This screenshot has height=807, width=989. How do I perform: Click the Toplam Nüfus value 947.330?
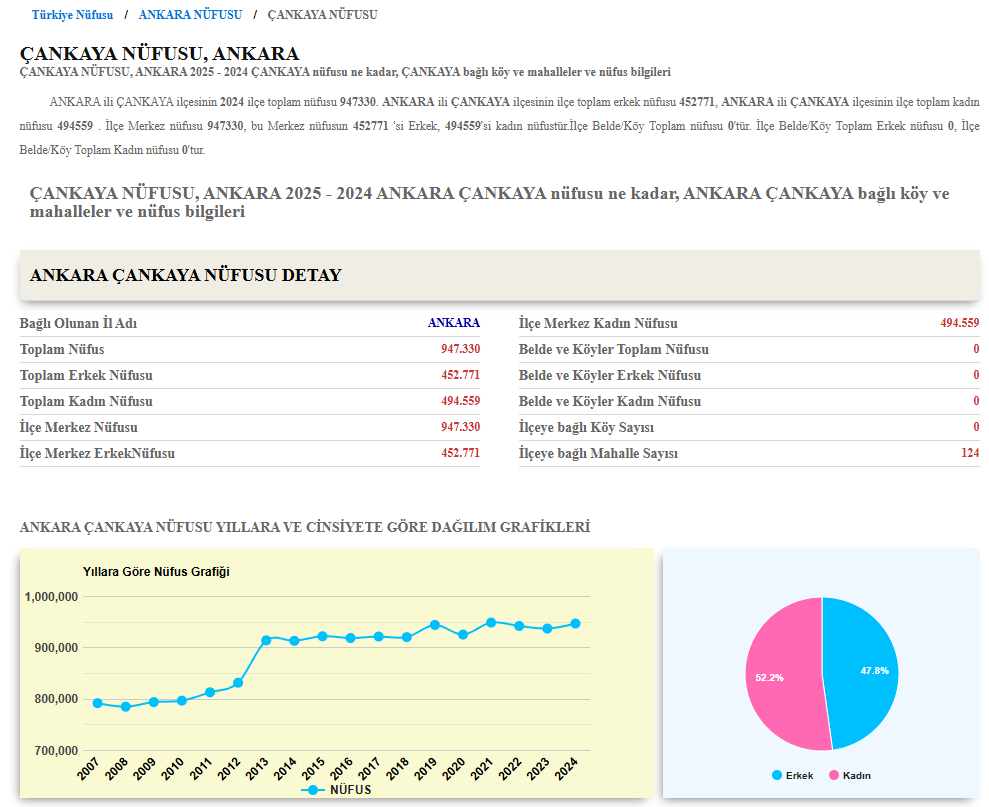click(x=460, y=349)
